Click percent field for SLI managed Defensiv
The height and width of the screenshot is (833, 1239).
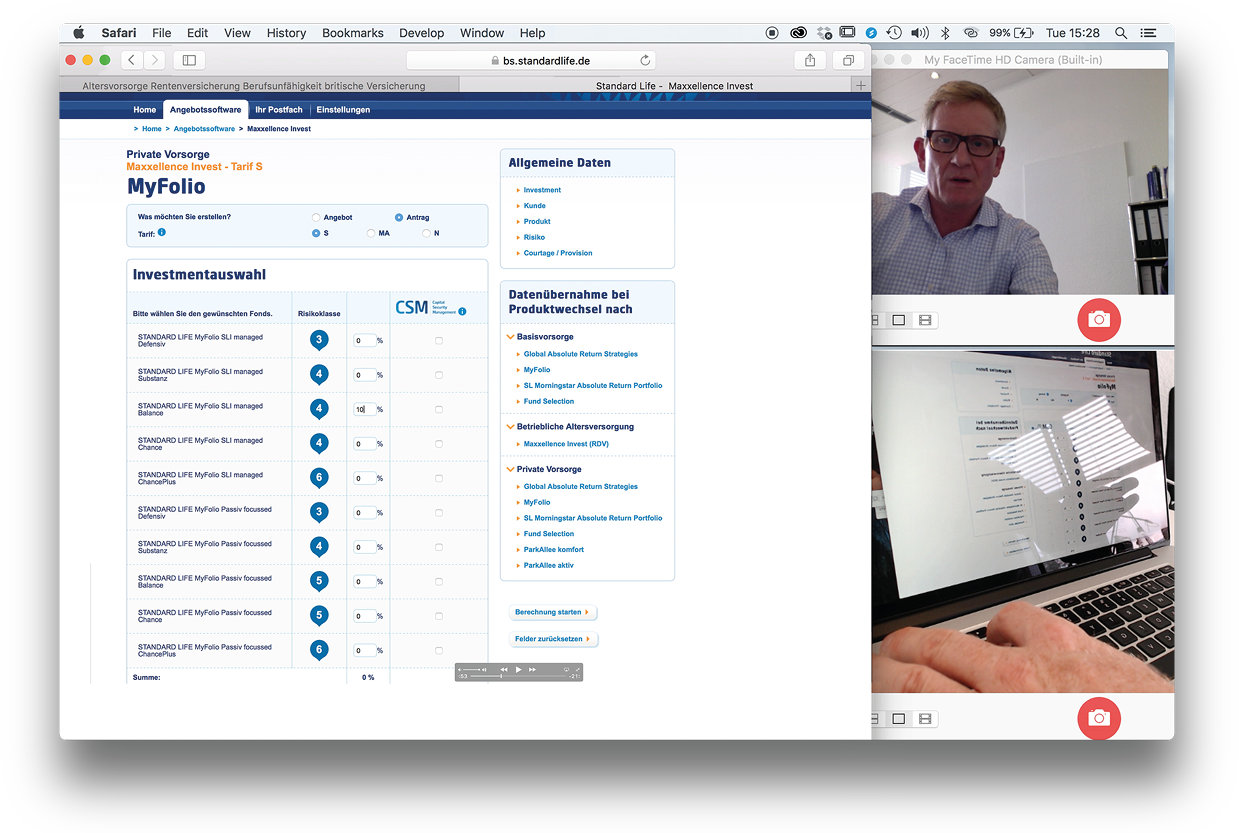[365, 341]
